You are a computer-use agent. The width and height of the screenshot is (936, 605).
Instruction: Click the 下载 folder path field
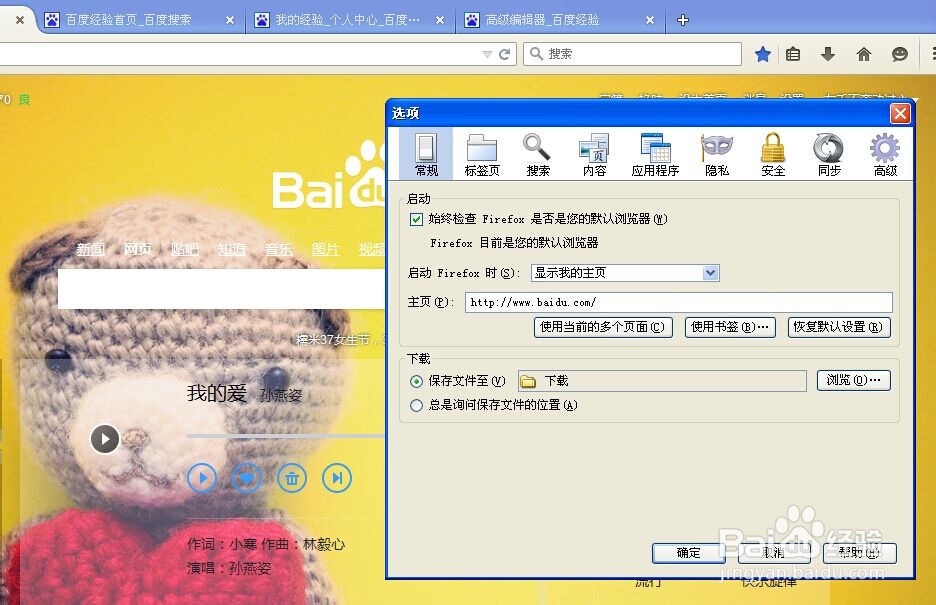pos(662,381)
